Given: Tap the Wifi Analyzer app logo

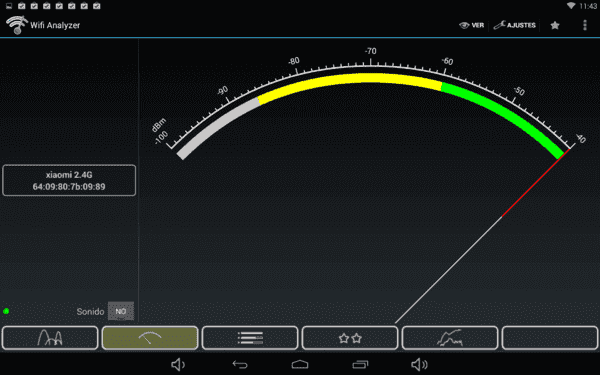Looking at the screenshot, I should (16, 25).
